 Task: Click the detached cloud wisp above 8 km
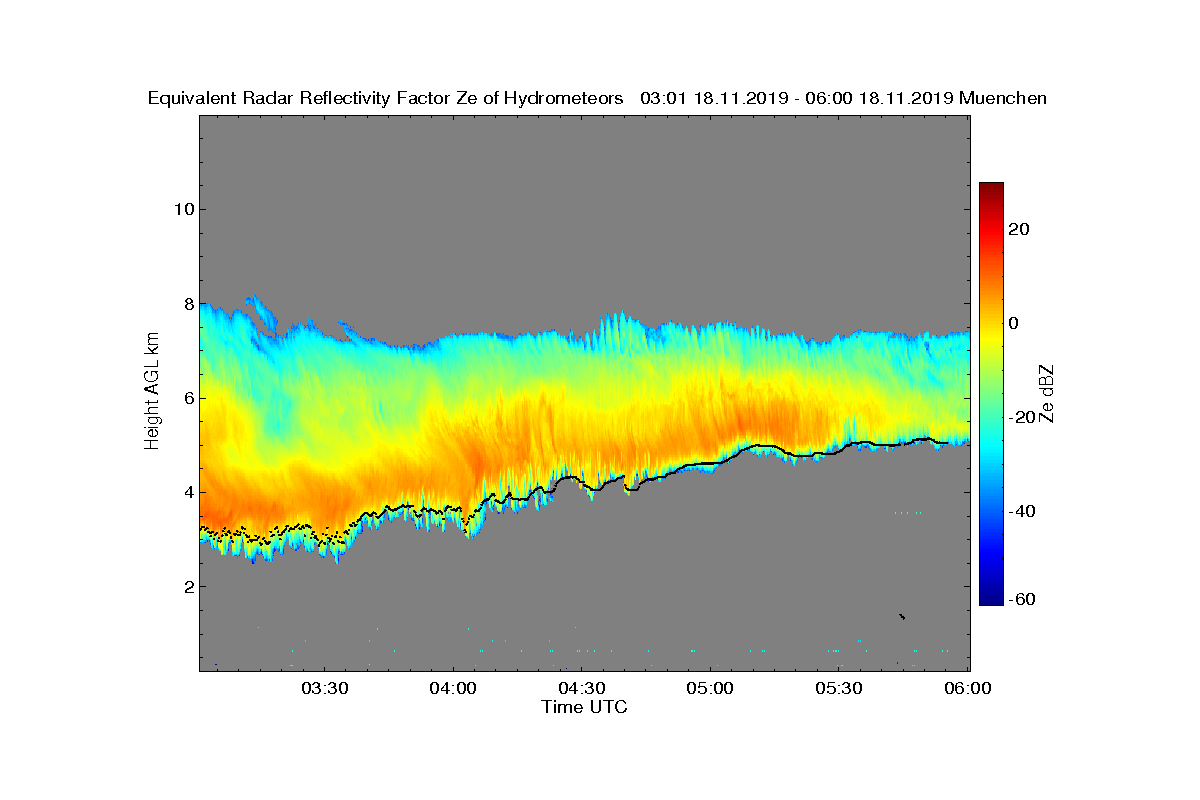(x=262, y=312)
